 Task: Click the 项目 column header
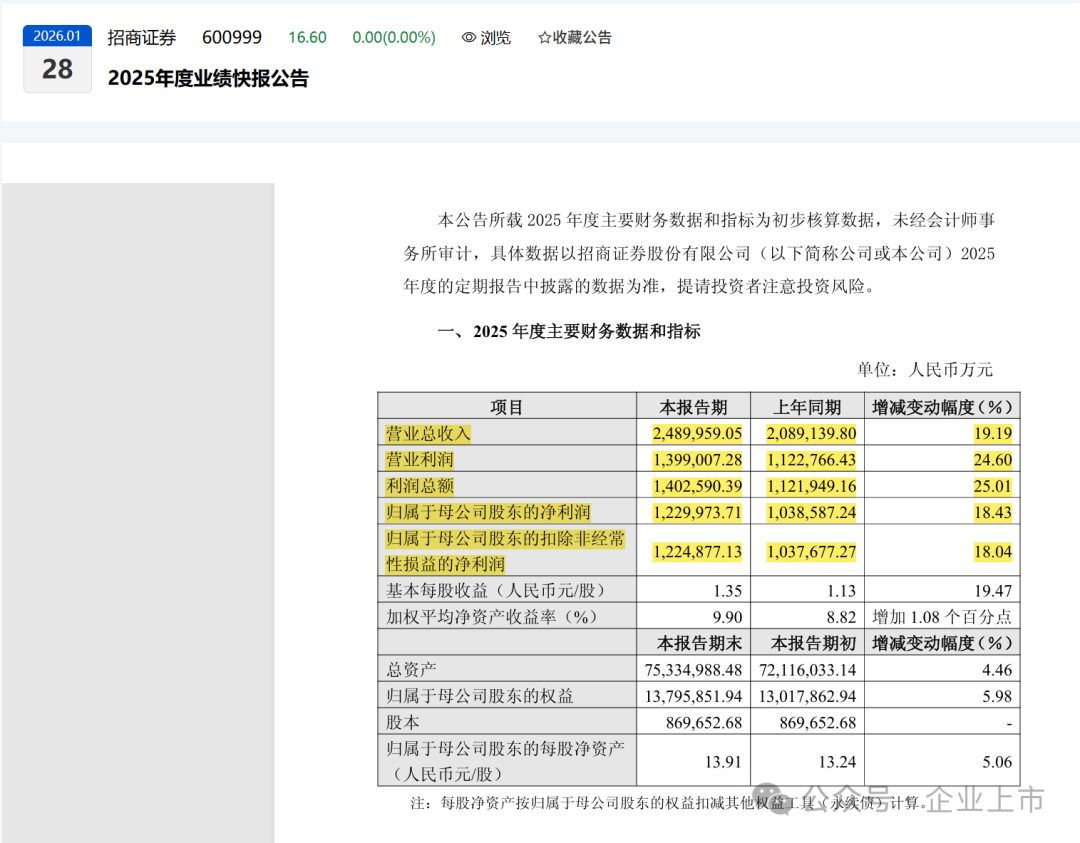click(x=506, y=408)
